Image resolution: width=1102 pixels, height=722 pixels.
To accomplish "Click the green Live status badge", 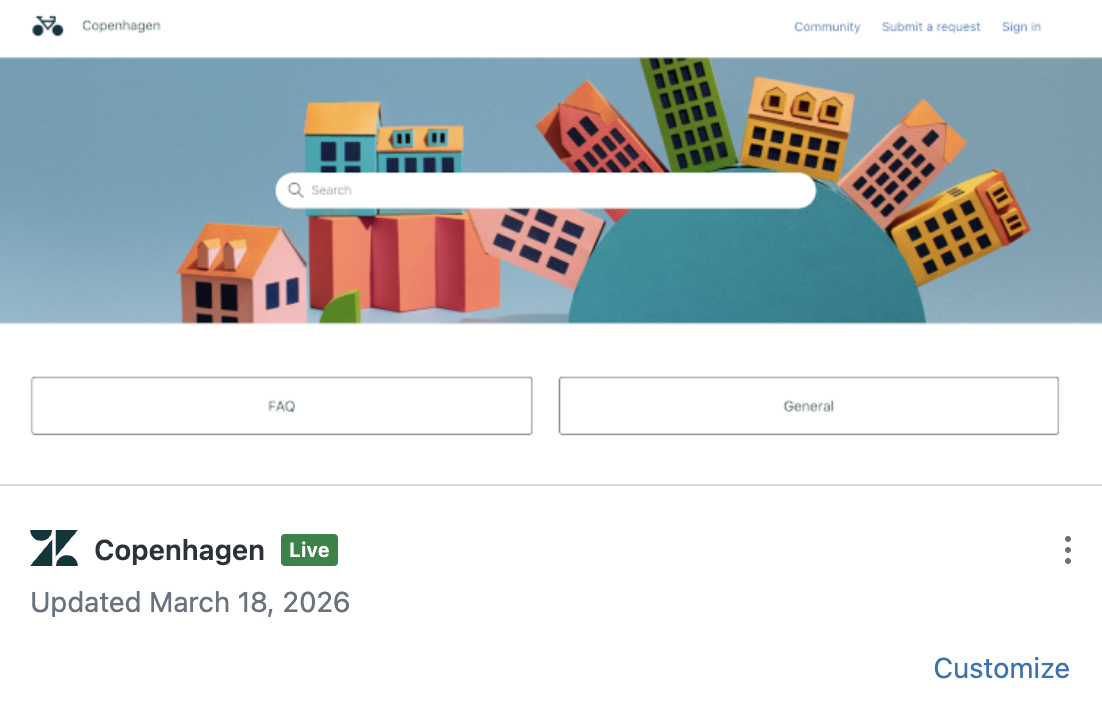I will [309, 550].
